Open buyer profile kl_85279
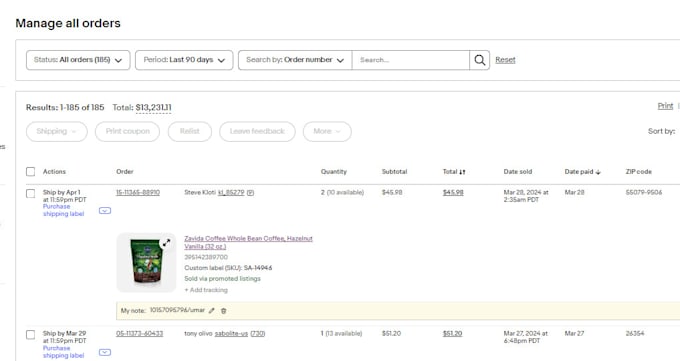Image resolution: width=680 pixels, height=361 pixels. 231,192
